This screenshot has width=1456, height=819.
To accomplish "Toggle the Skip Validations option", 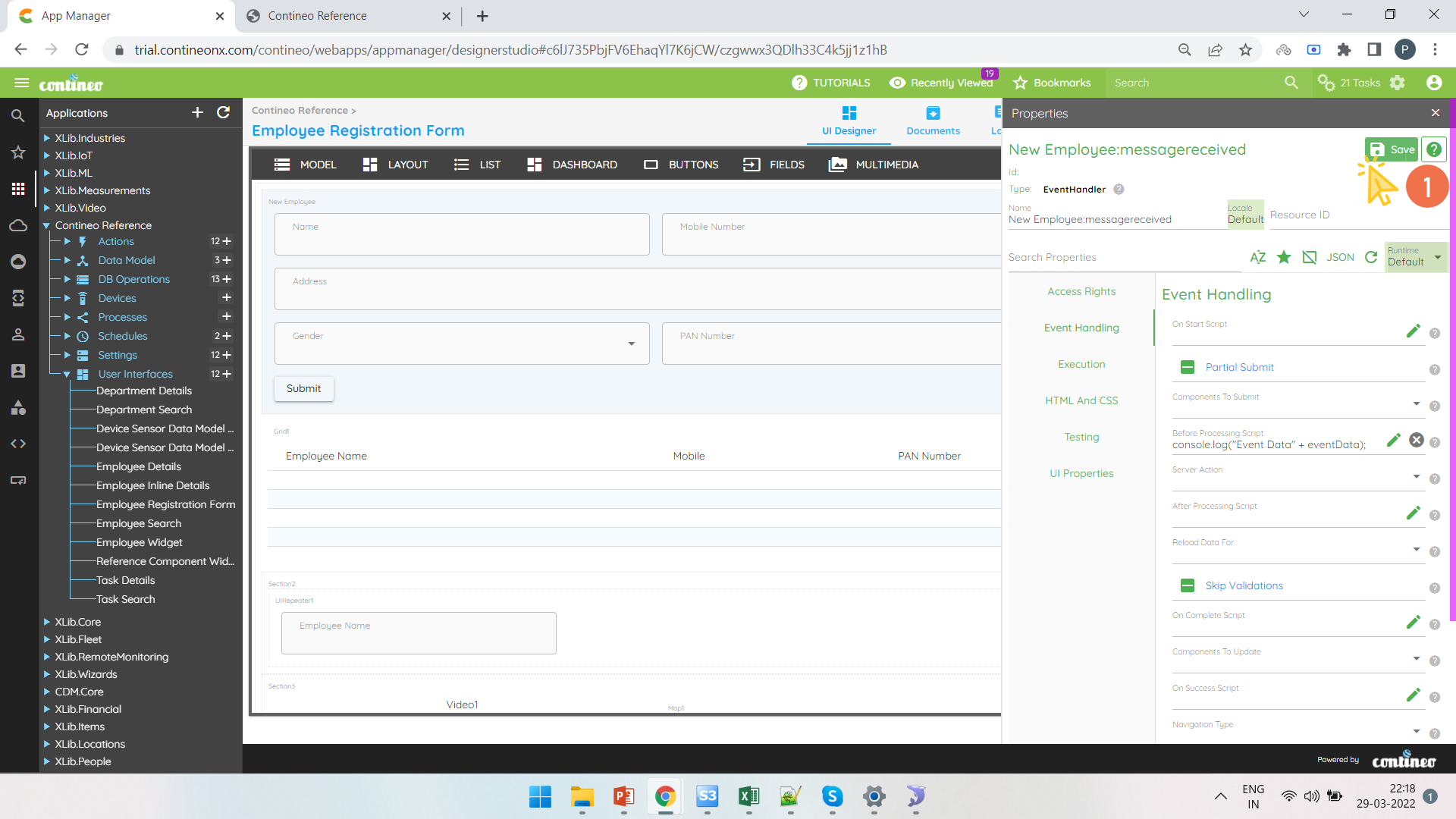I will (1188, 585).
